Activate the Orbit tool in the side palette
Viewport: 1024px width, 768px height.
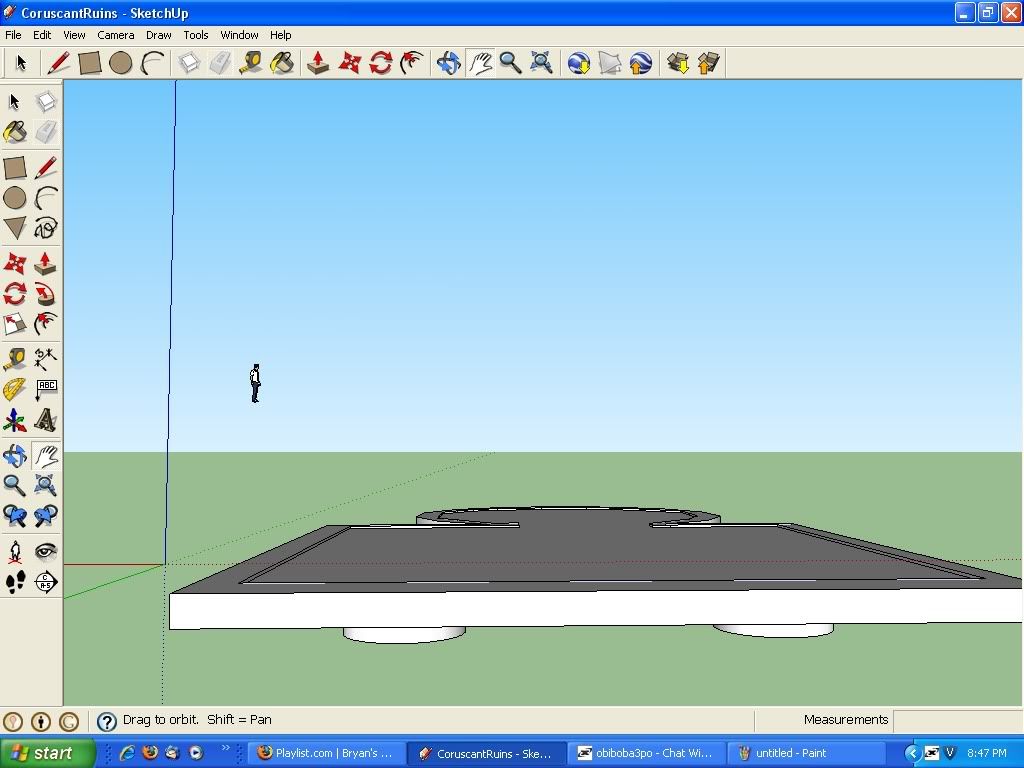pos(15,456)
